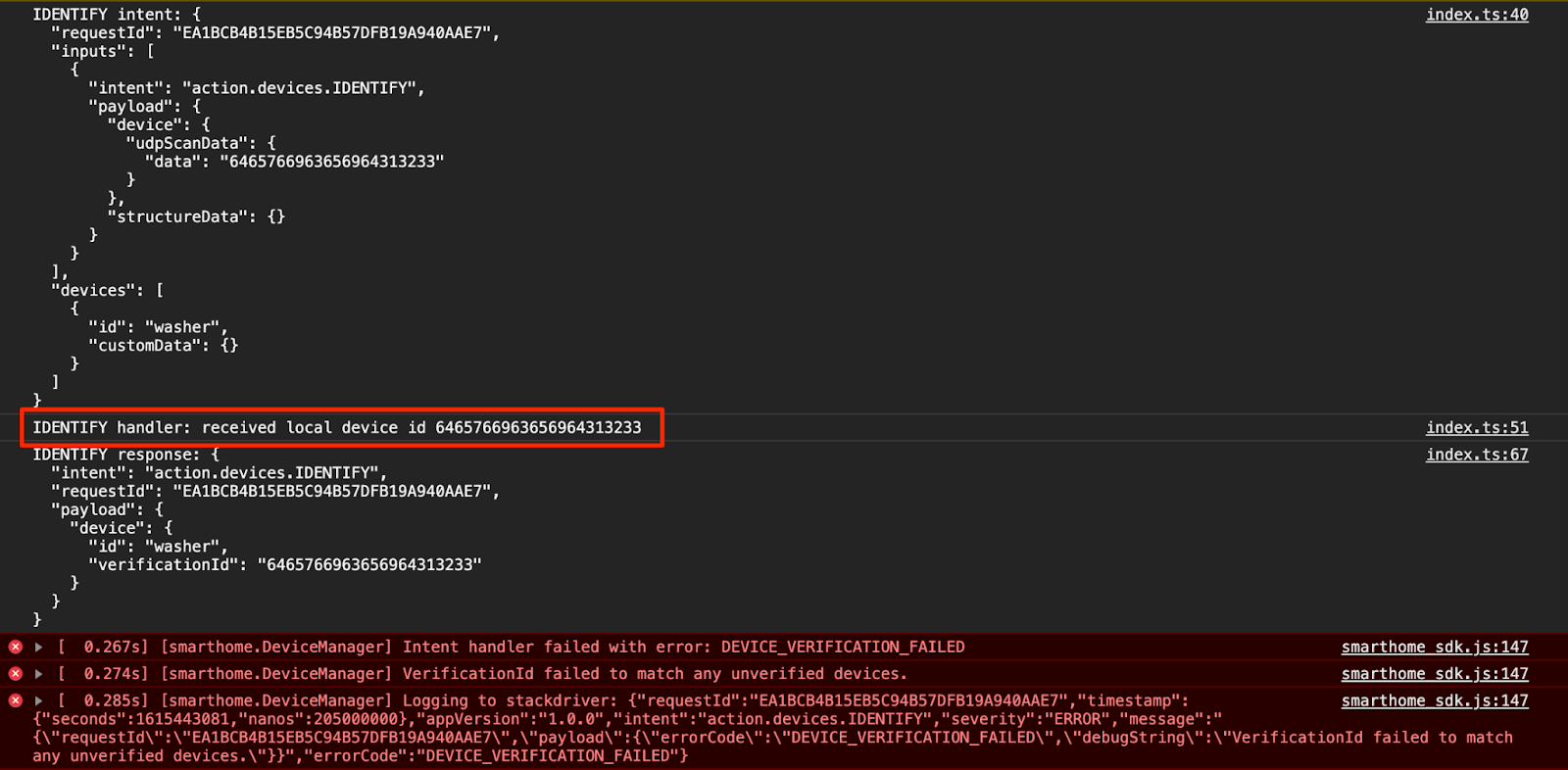Expand the 0.274s VerificationId failed error

(x=39, y=674)
